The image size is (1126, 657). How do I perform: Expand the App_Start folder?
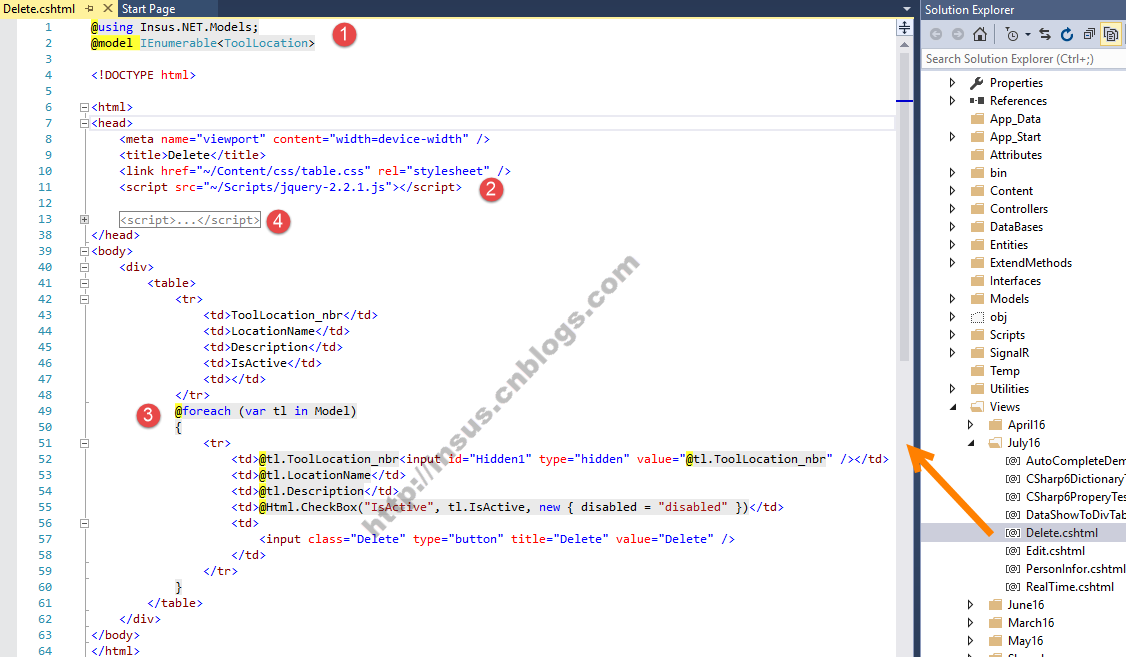pyautogui.click(x=952, y=136)
